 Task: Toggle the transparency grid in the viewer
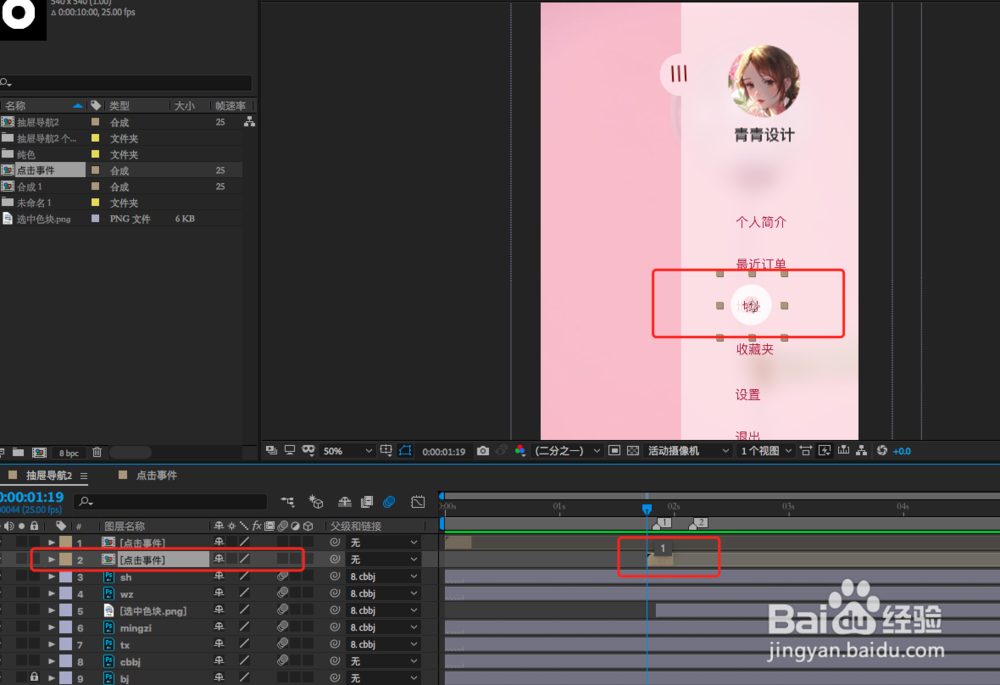point(631,450)
